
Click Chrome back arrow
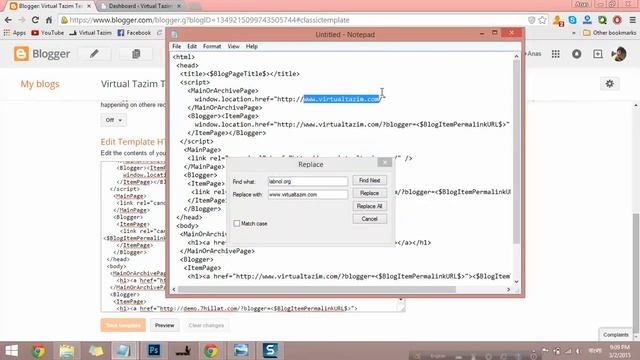[x=8, y=20]
